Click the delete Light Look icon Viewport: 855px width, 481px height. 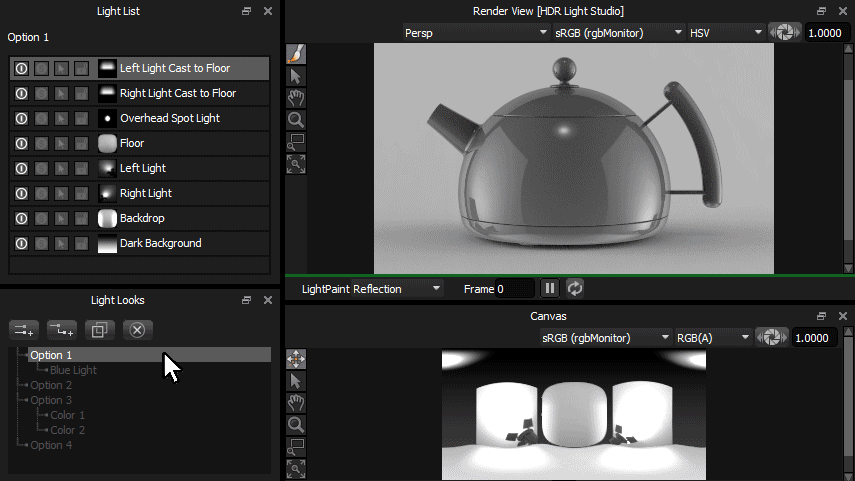[x=139, y=329]
